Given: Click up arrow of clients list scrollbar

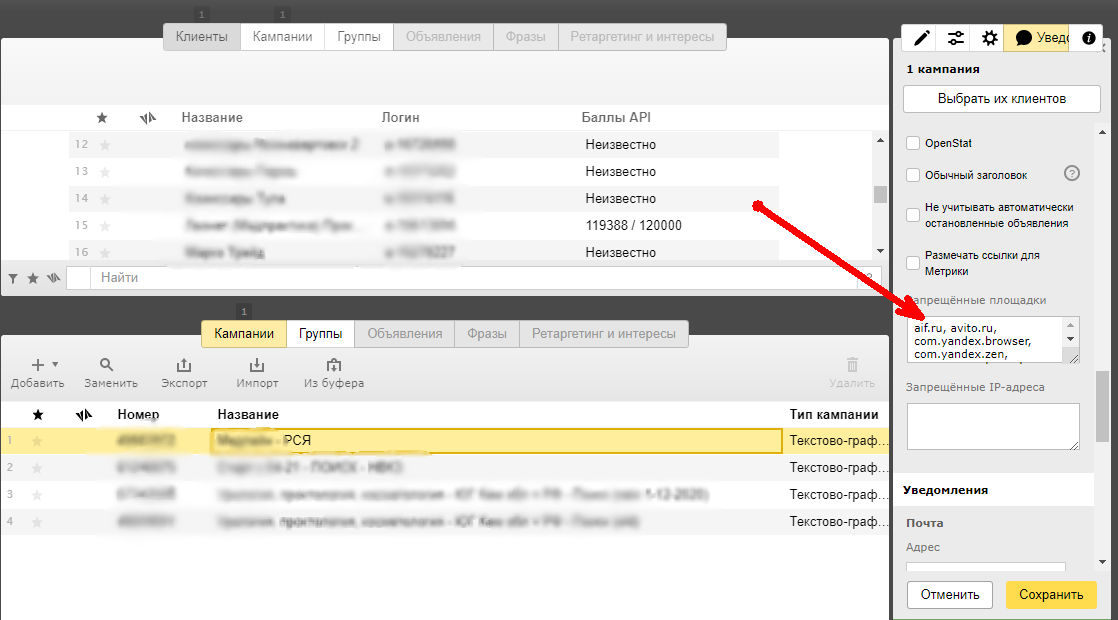Looking at the screenshot, I should (x=880, y=140).
